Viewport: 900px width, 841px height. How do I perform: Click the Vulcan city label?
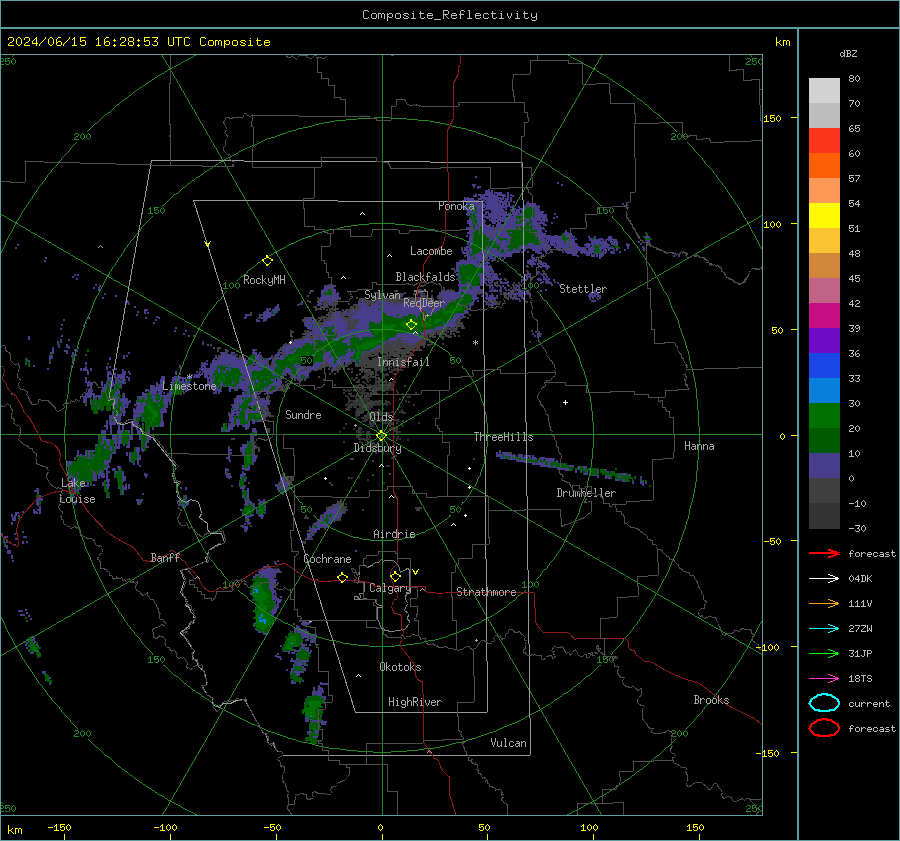tap(508, 743)
